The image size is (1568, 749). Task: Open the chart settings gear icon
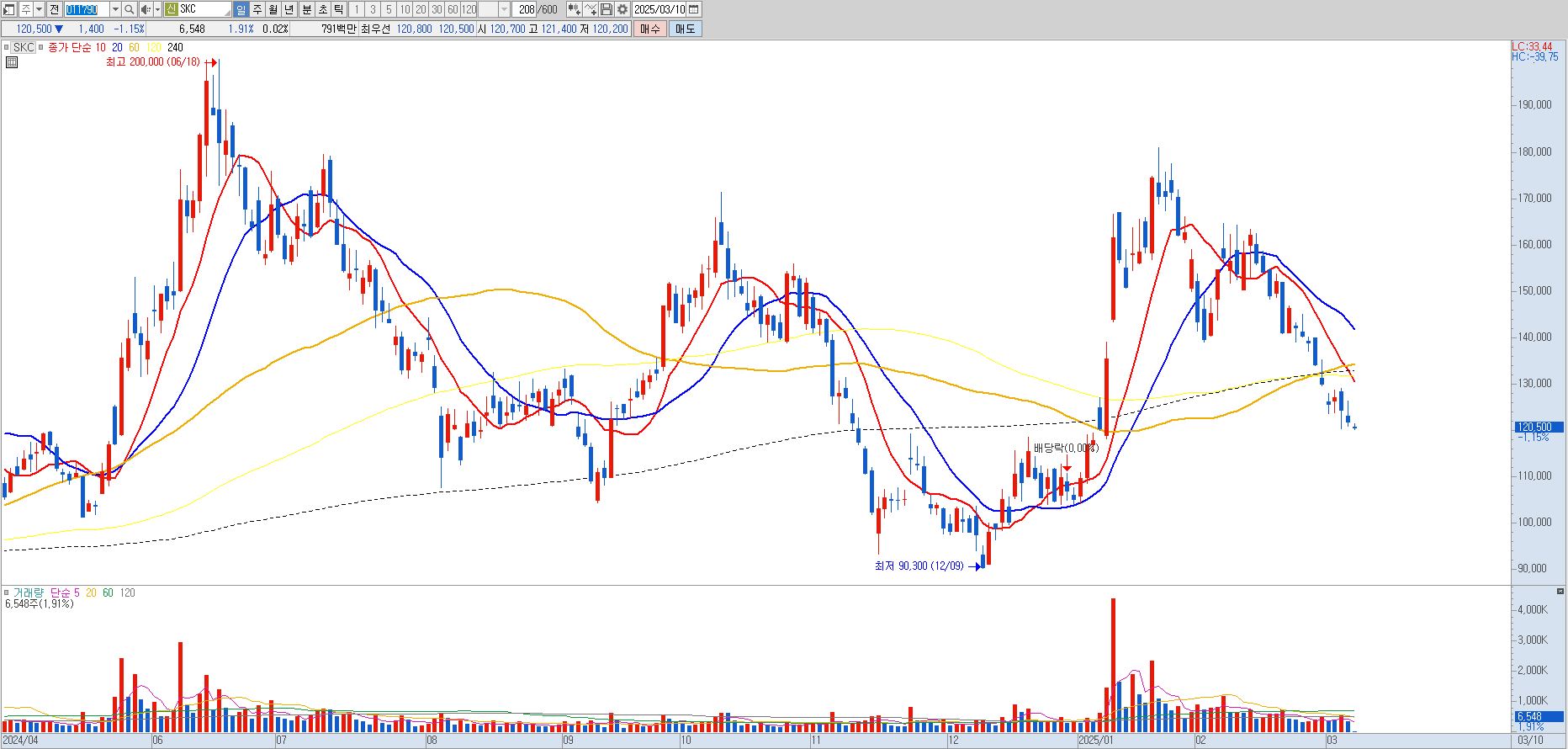click(x=622, y=9)
